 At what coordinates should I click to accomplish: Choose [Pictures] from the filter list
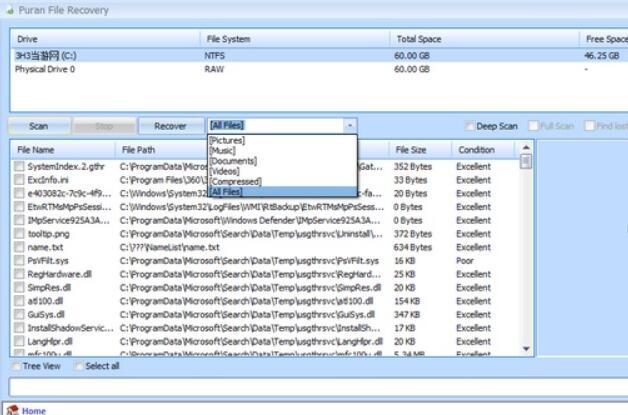[x=227, y=141]
